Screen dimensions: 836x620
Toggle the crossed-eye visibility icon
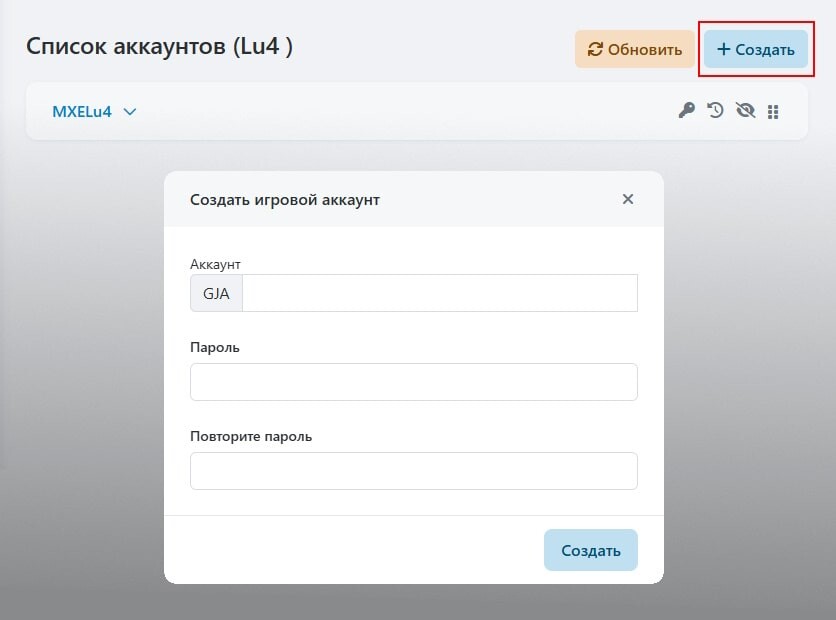click(745, 110)
